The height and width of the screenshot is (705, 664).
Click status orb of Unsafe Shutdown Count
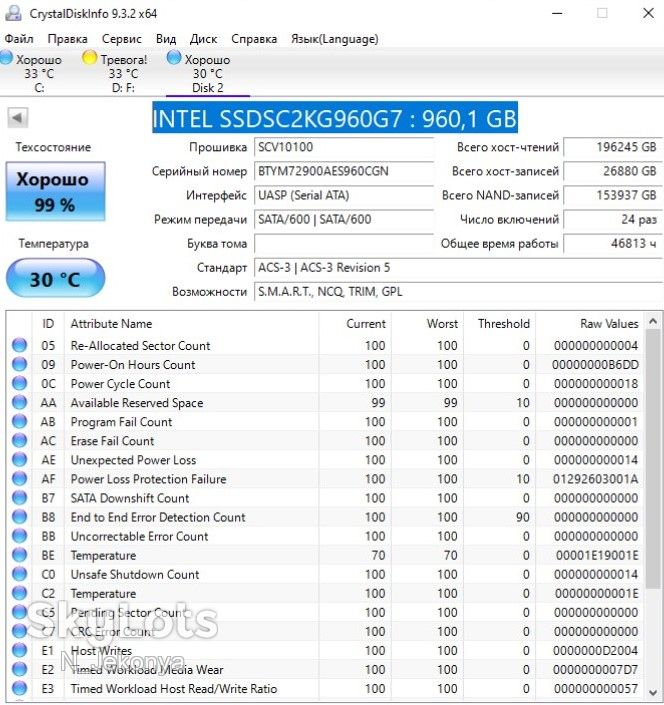tap(19, 574)
